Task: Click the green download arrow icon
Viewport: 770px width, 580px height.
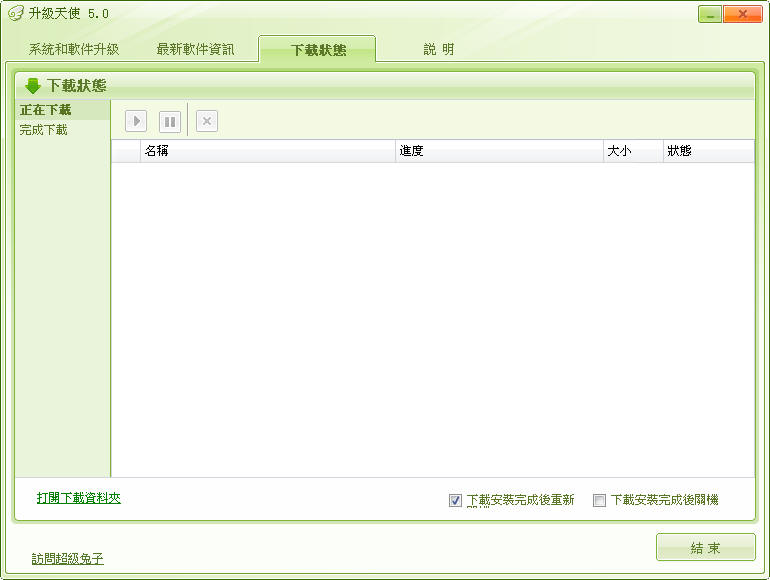Action: click(x=33, y=86)
